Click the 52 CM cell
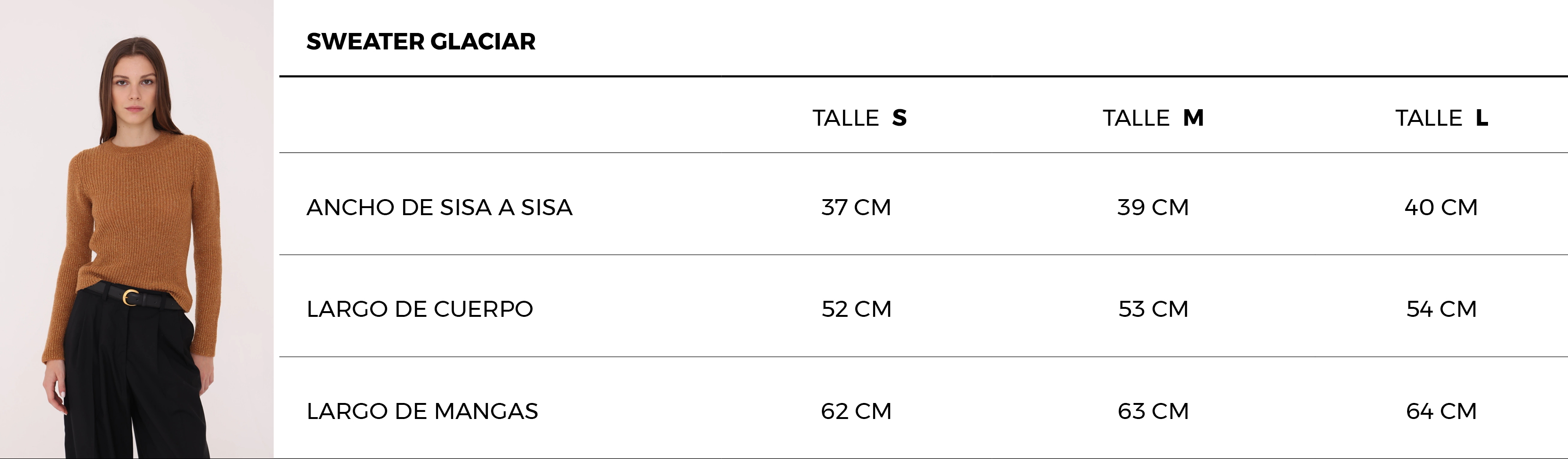 tap(856, 309)
